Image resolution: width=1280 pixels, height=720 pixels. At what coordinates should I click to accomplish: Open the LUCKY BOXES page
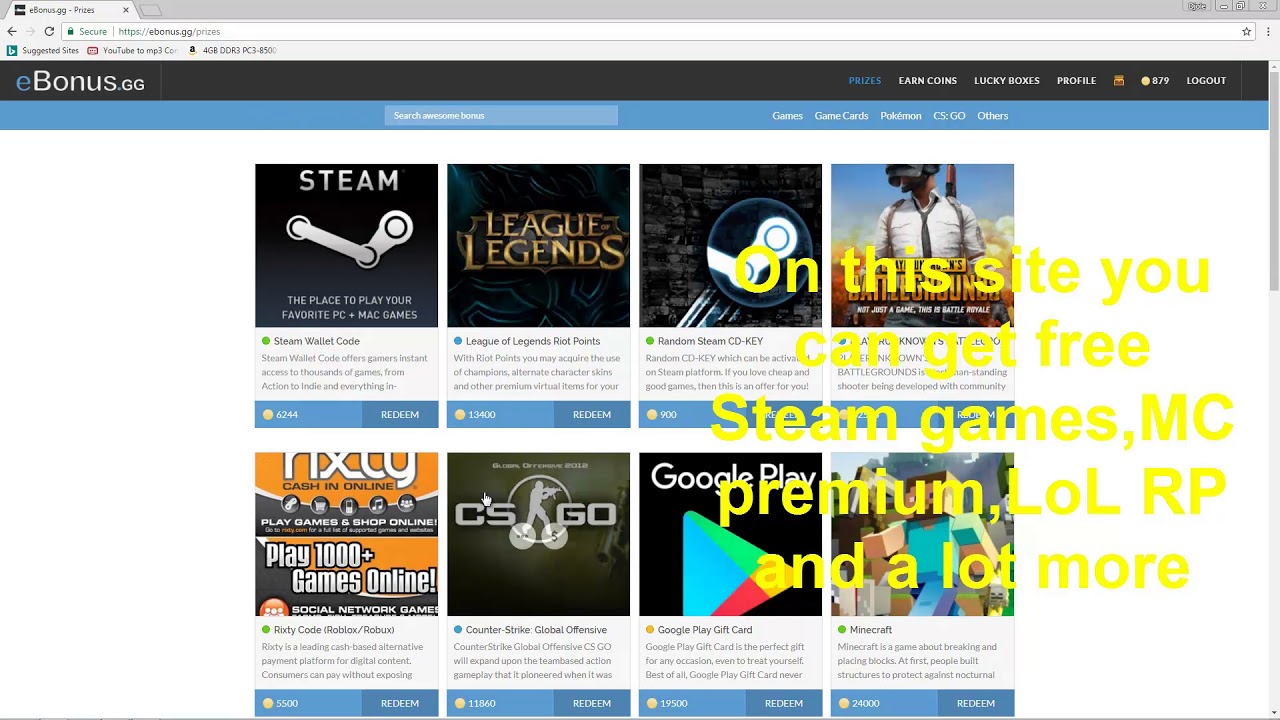click(1007, 80)
